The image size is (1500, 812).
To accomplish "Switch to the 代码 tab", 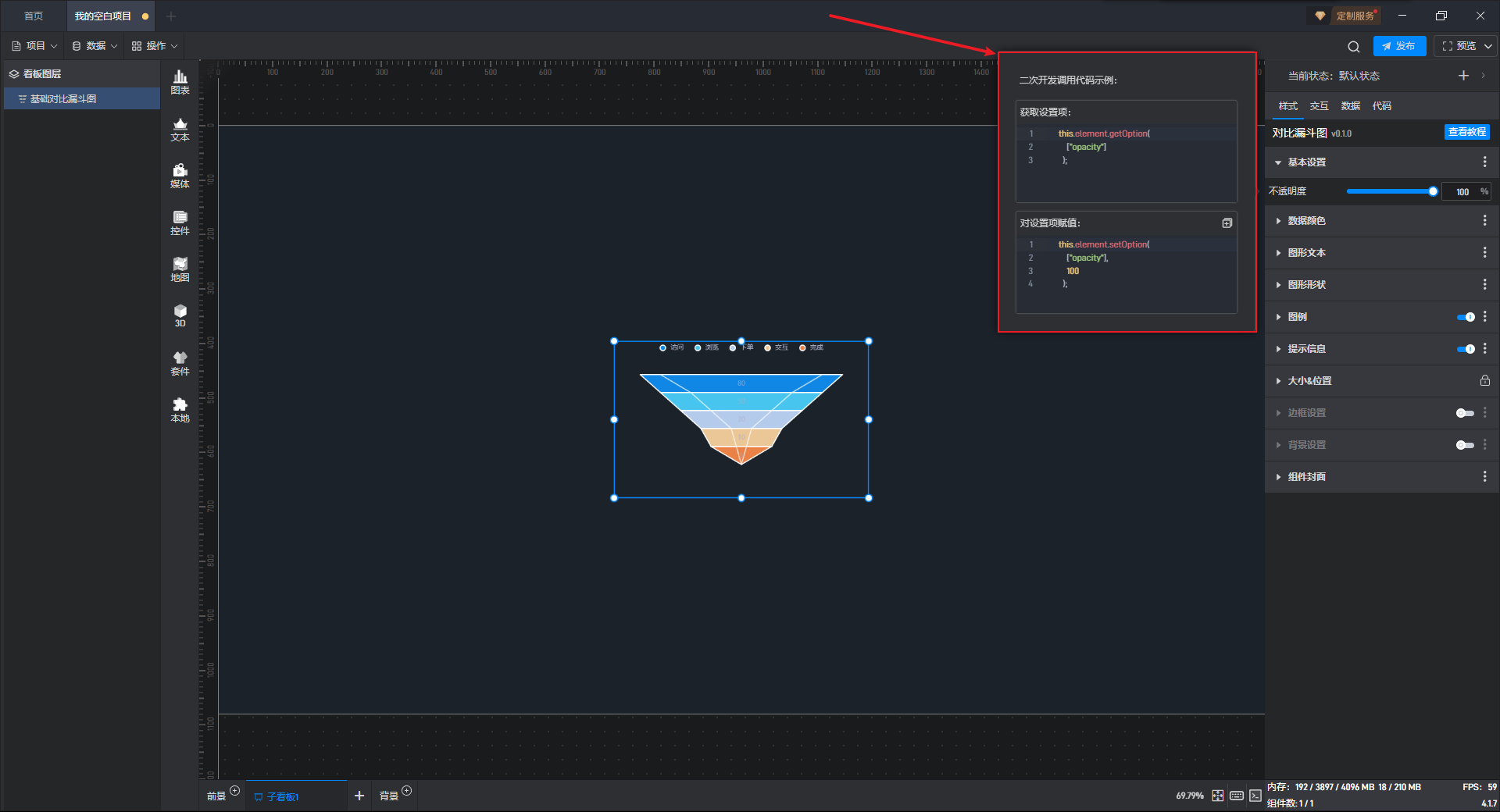I will [x=1381, y=106].
